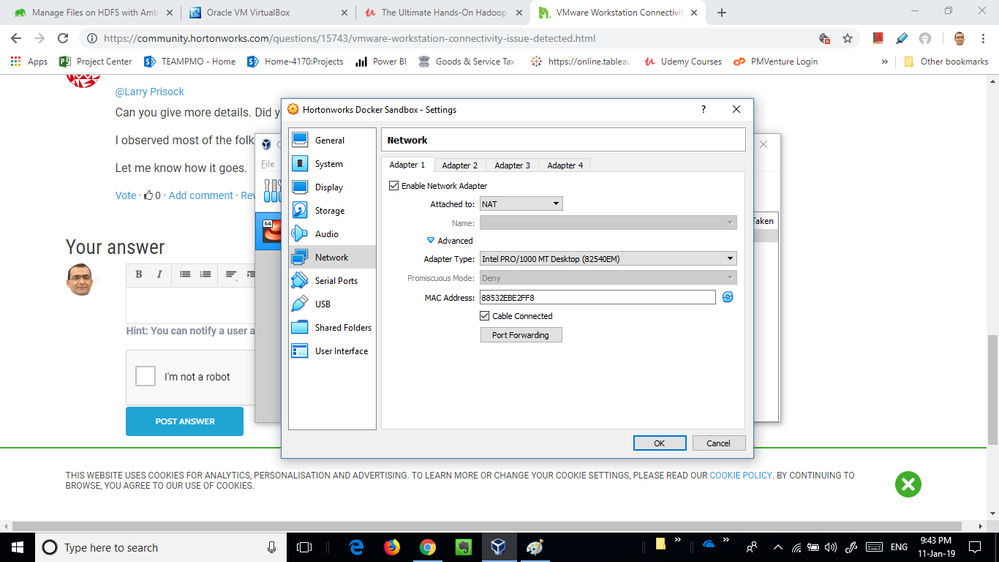Click the Add comment link
The height and width of the screenshot is (562, 999).
tap(201, 196)
